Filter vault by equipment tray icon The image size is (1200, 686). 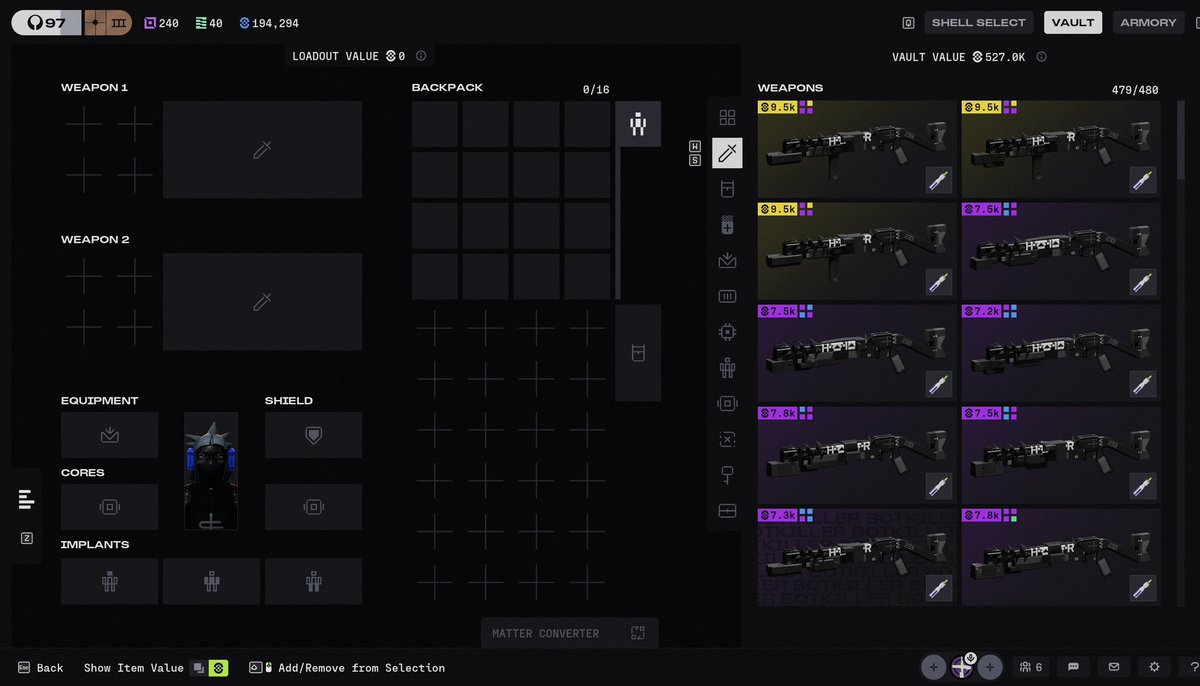coord(727,261)
